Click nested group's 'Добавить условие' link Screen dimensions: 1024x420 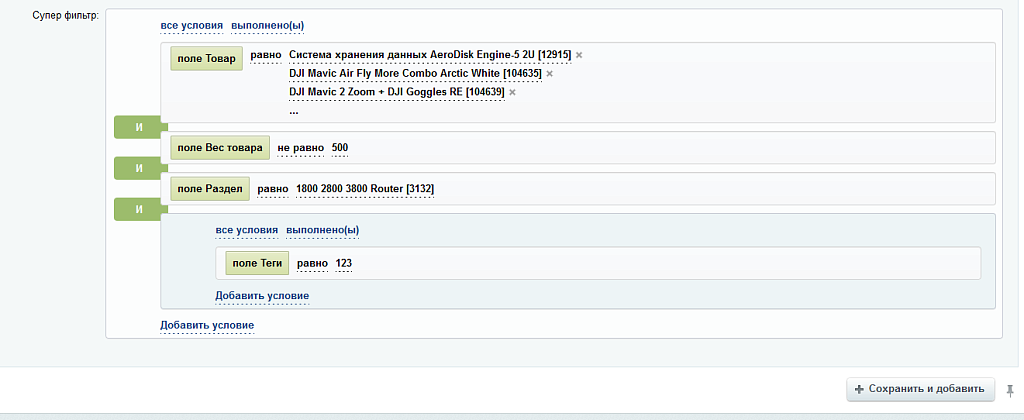point(262,296)
